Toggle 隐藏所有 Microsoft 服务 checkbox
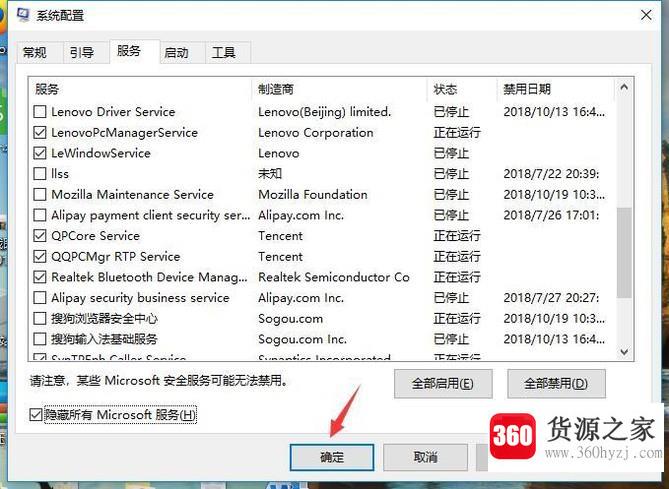This screenshot has height=489, width=669. (x=36, y=414)
